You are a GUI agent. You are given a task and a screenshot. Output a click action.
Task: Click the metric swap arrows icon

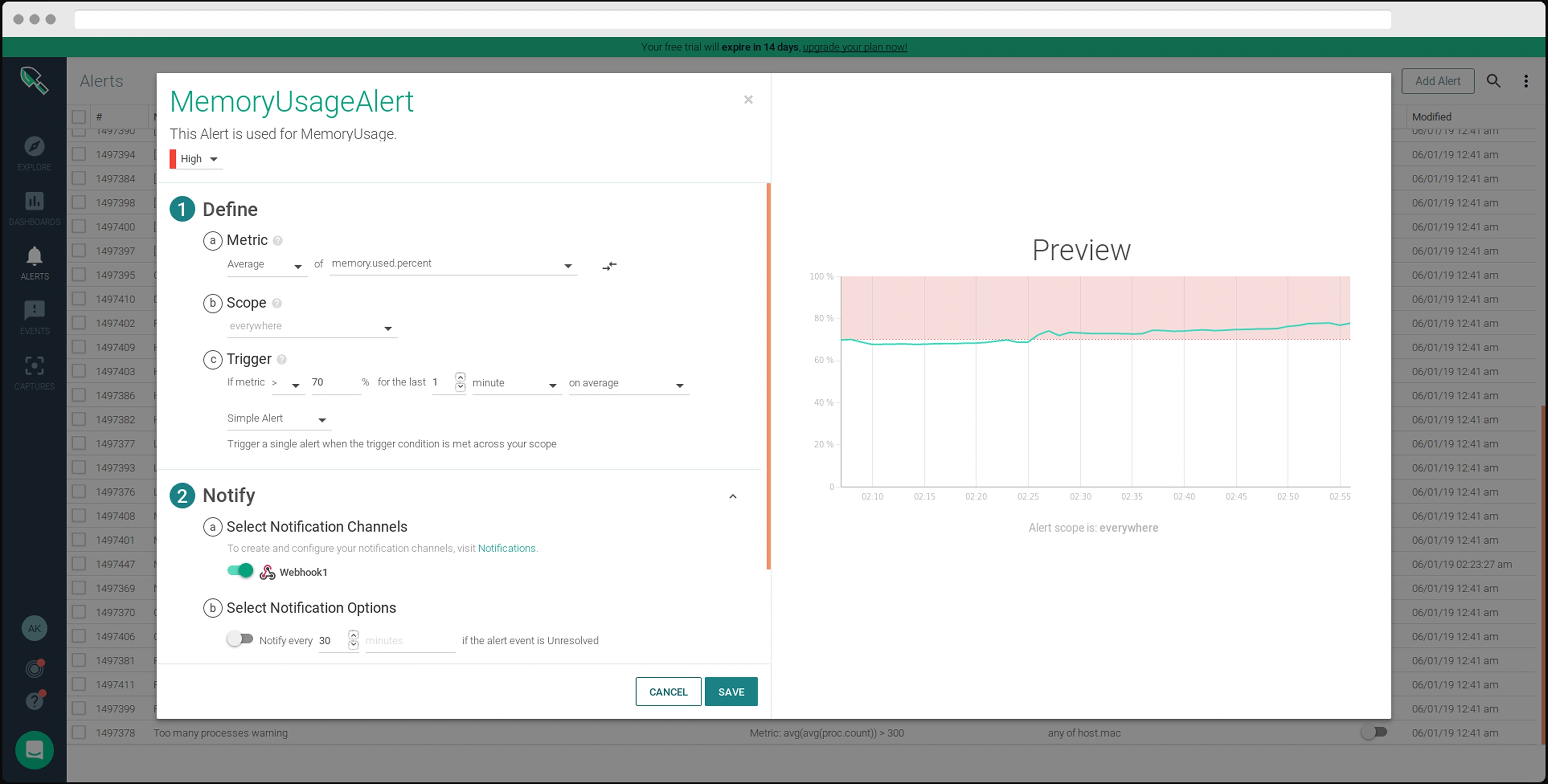tap(609, 265)
